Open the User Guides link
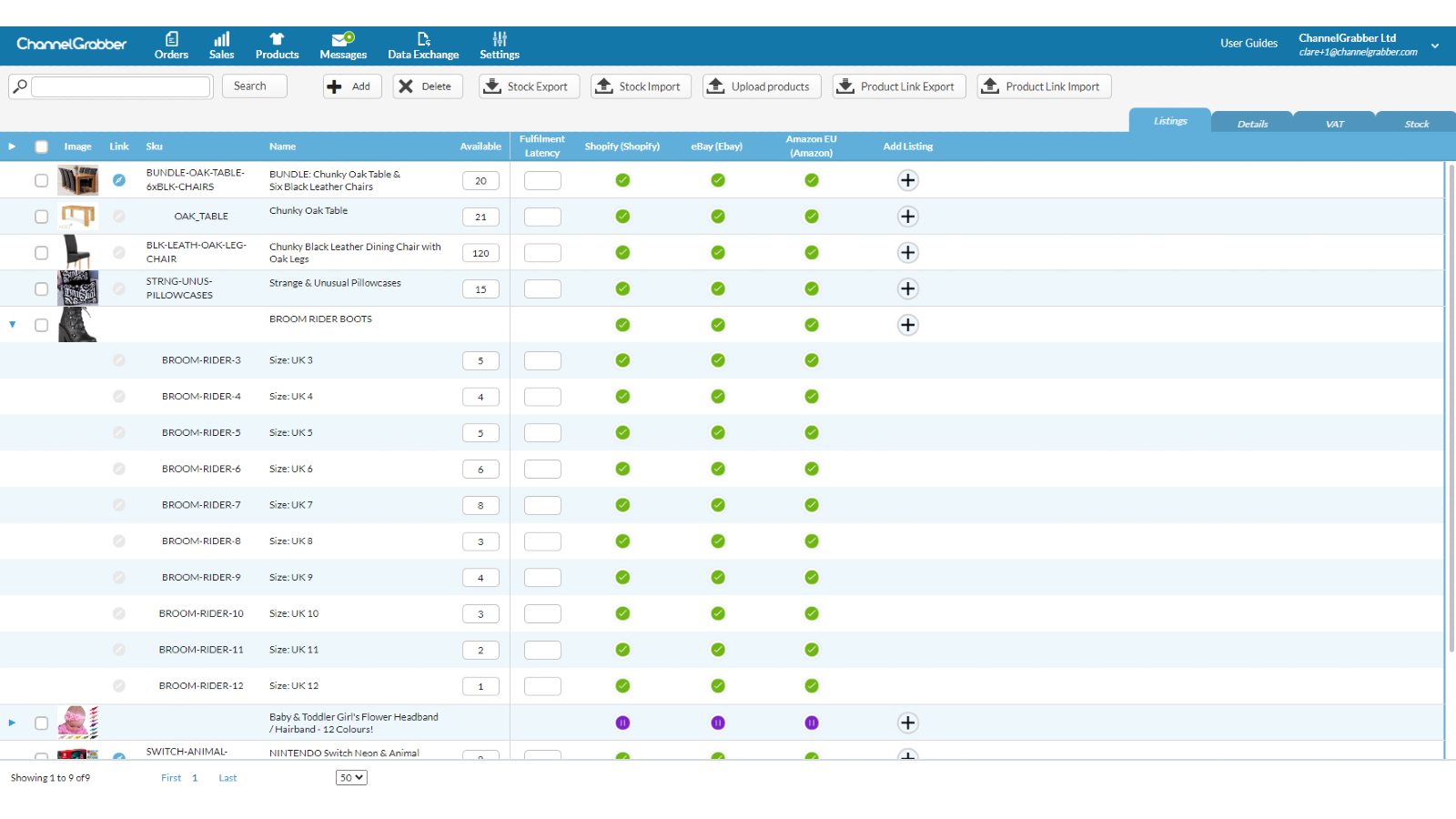Viewport: 1456px width, 819px height. [x=1249, y=43]
